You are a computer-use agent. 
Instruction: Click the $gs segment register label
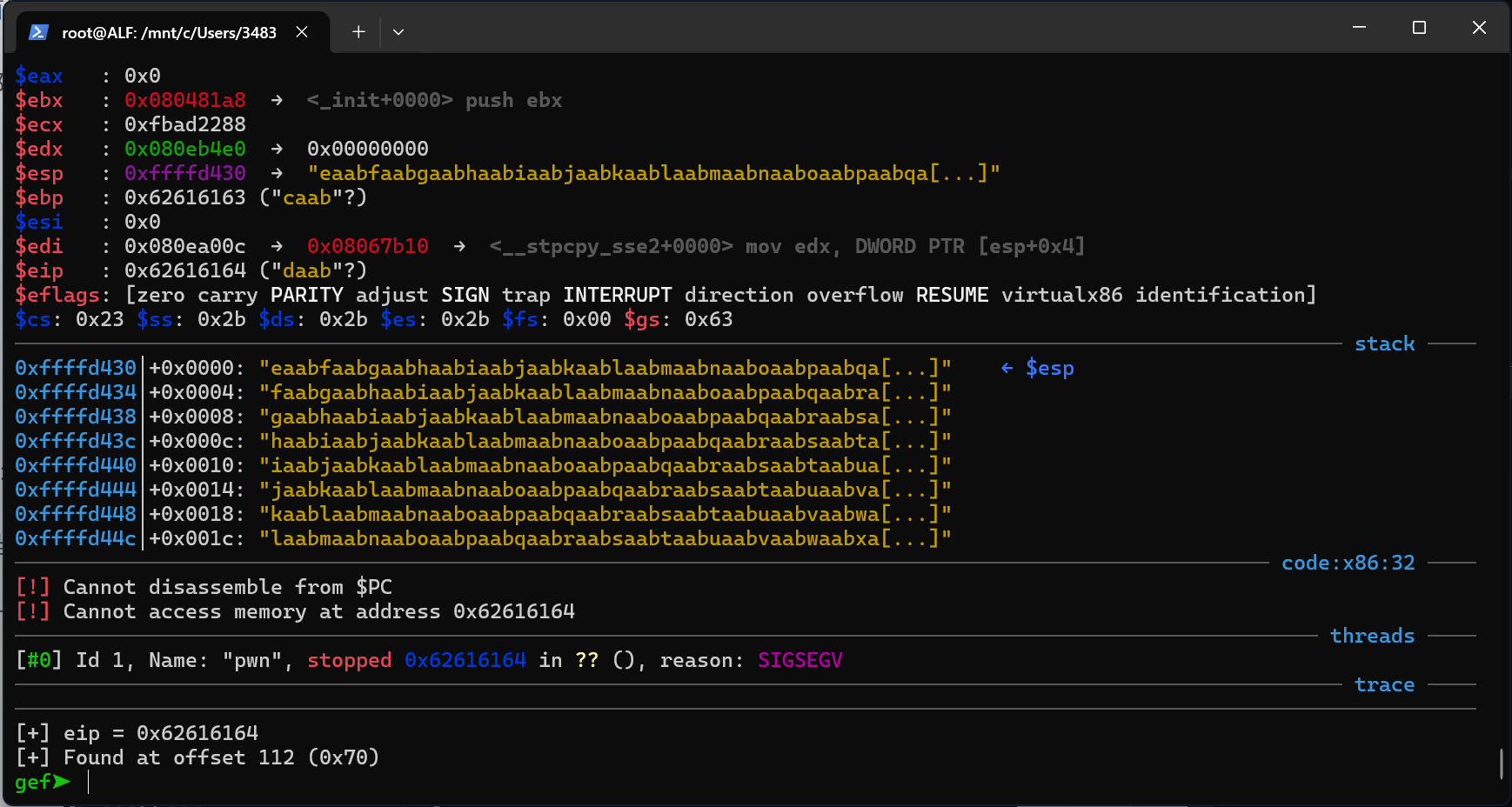coord(642,319)
